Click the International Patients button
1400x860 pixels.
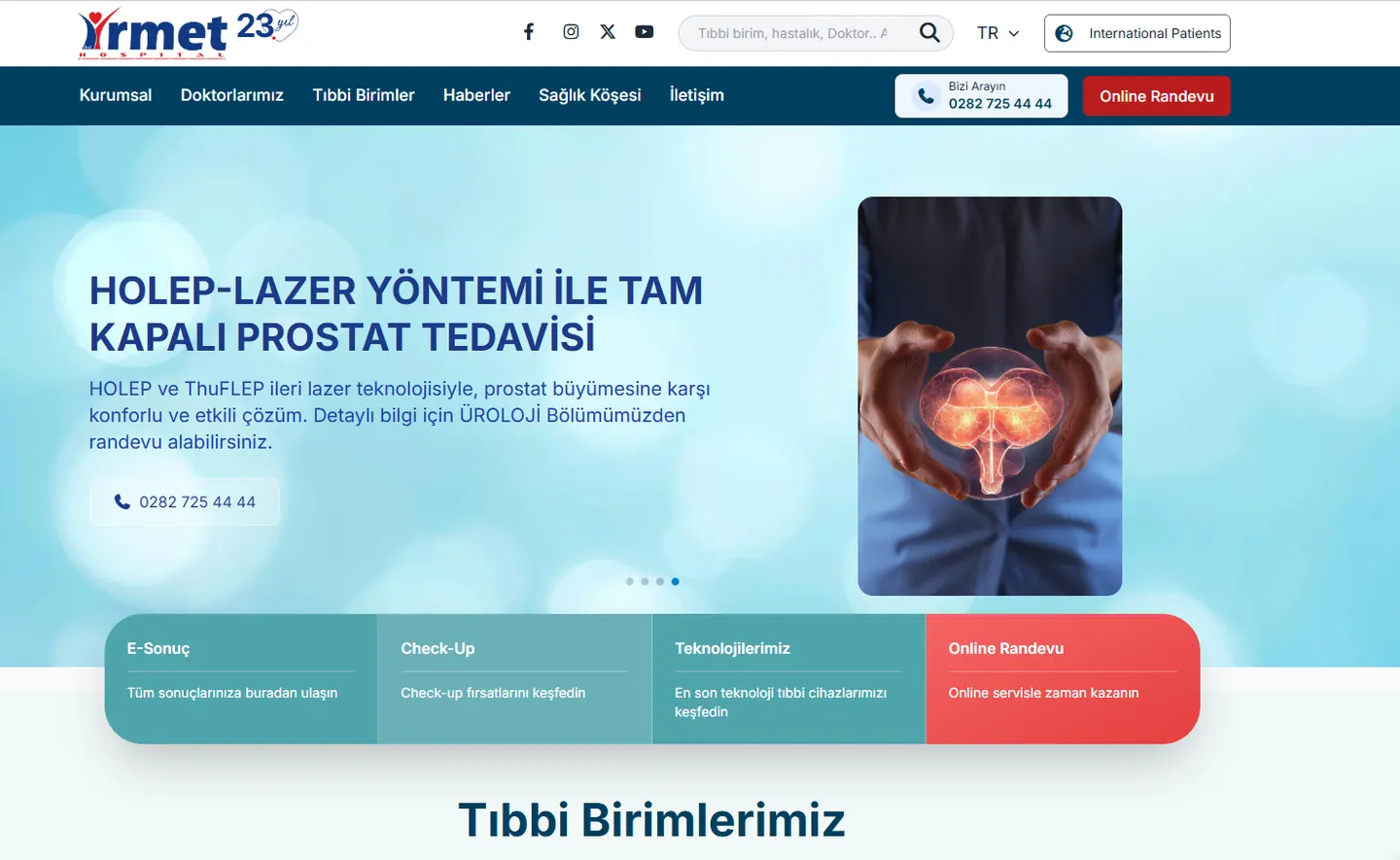(x=1137, y=33)
